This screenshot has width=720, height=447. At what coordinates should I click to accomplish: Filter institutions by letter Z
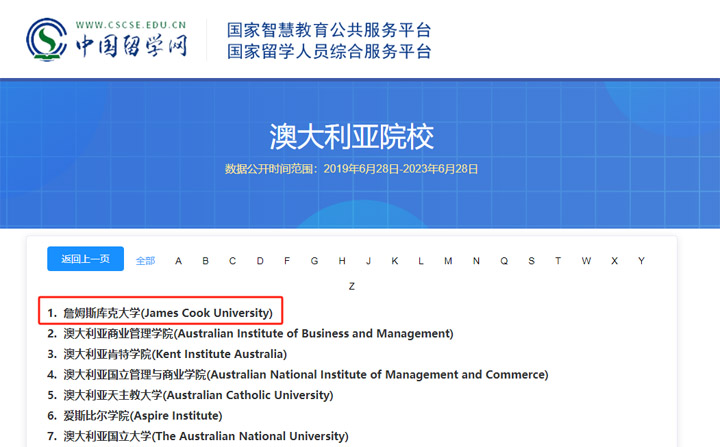[x=352, y=286]
